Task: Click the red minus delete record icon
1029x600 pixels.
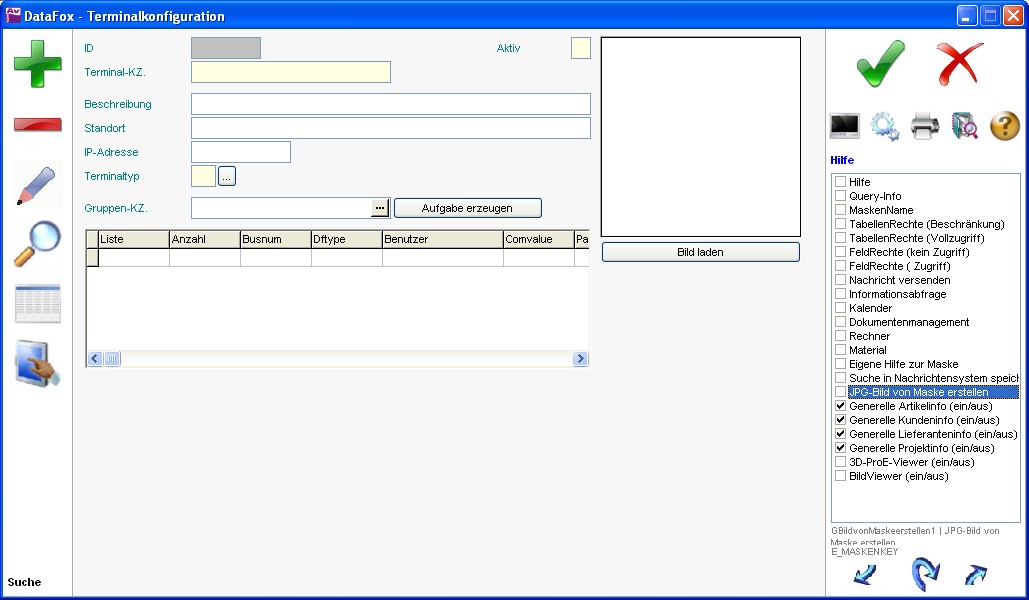Action: click(37, 125)
